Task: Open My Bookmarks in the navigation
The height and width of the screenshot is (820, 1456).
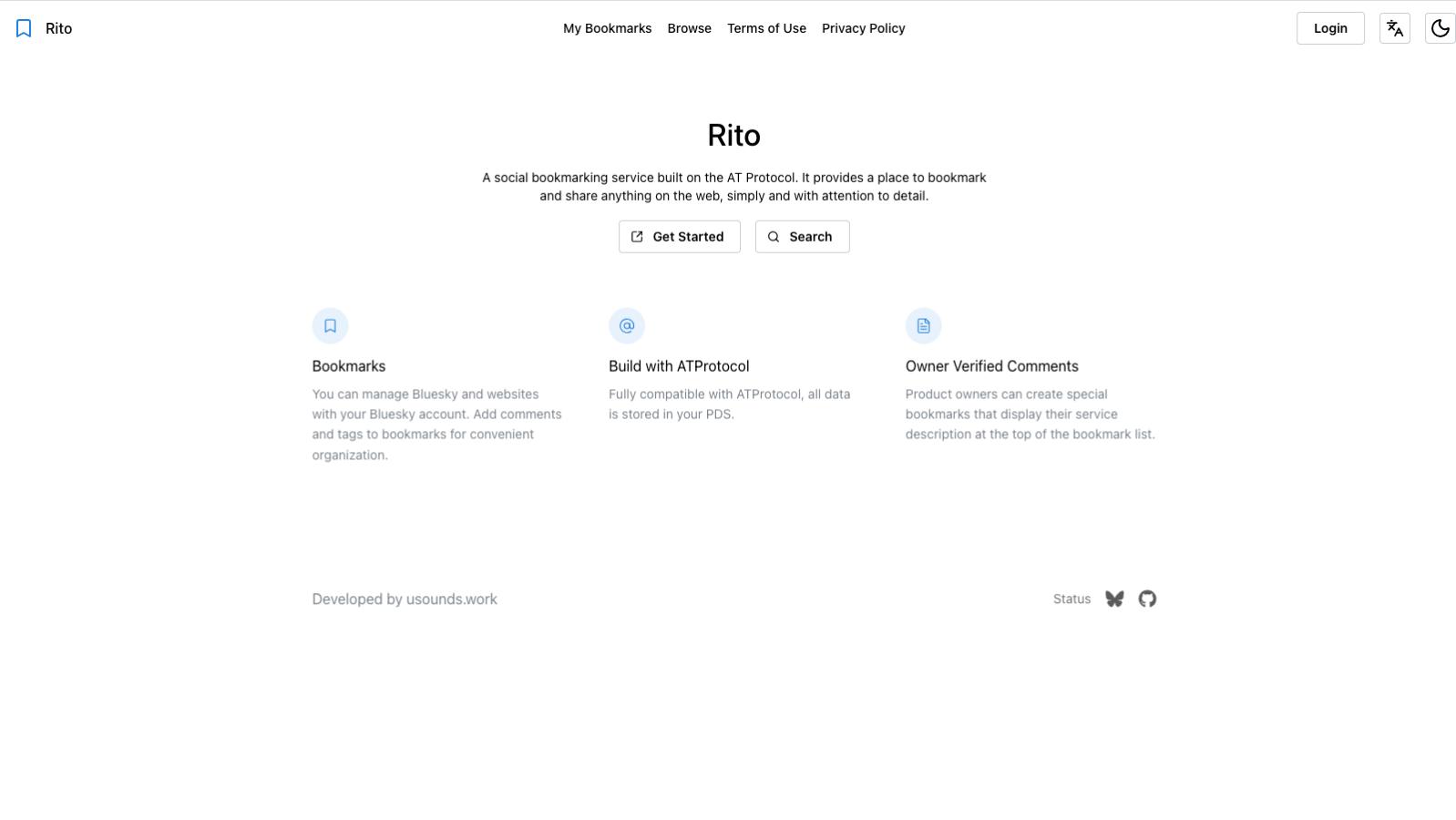Action: (x=608, y=28)
